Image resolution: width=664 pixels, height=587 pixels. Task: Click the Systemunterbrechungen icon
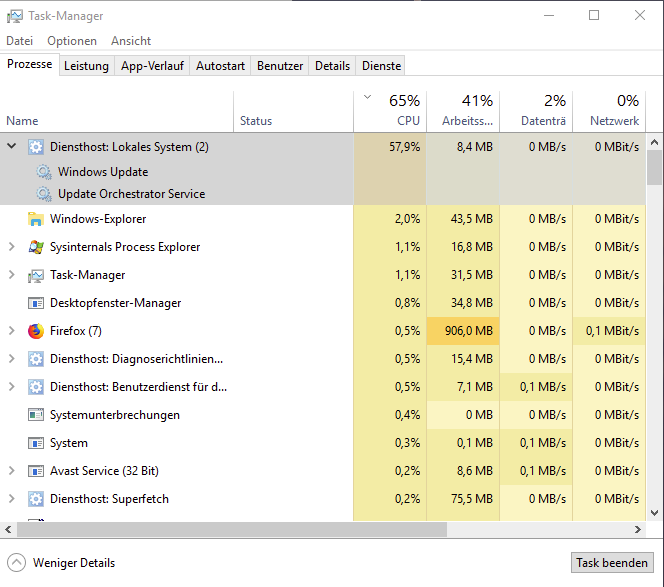(x=36, y=415)
